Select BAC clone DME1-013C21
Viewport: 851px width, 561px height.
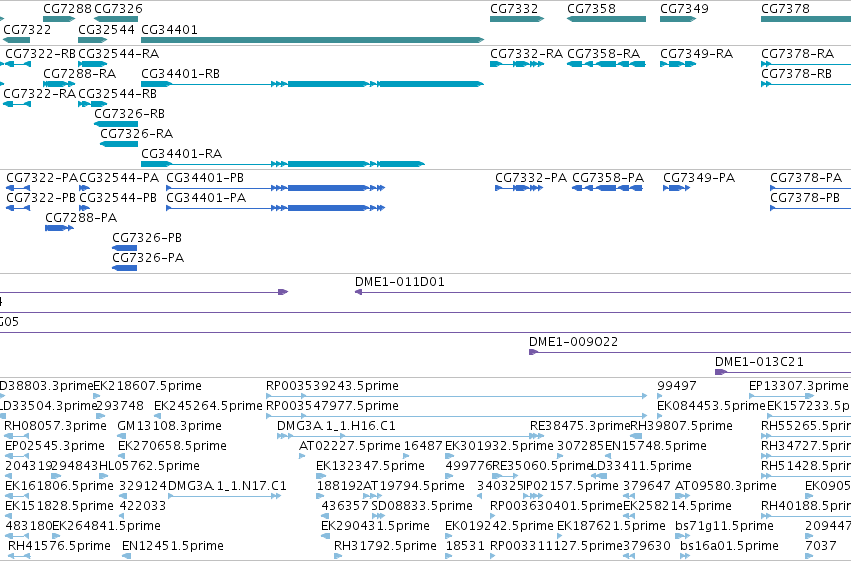point(759,362)
